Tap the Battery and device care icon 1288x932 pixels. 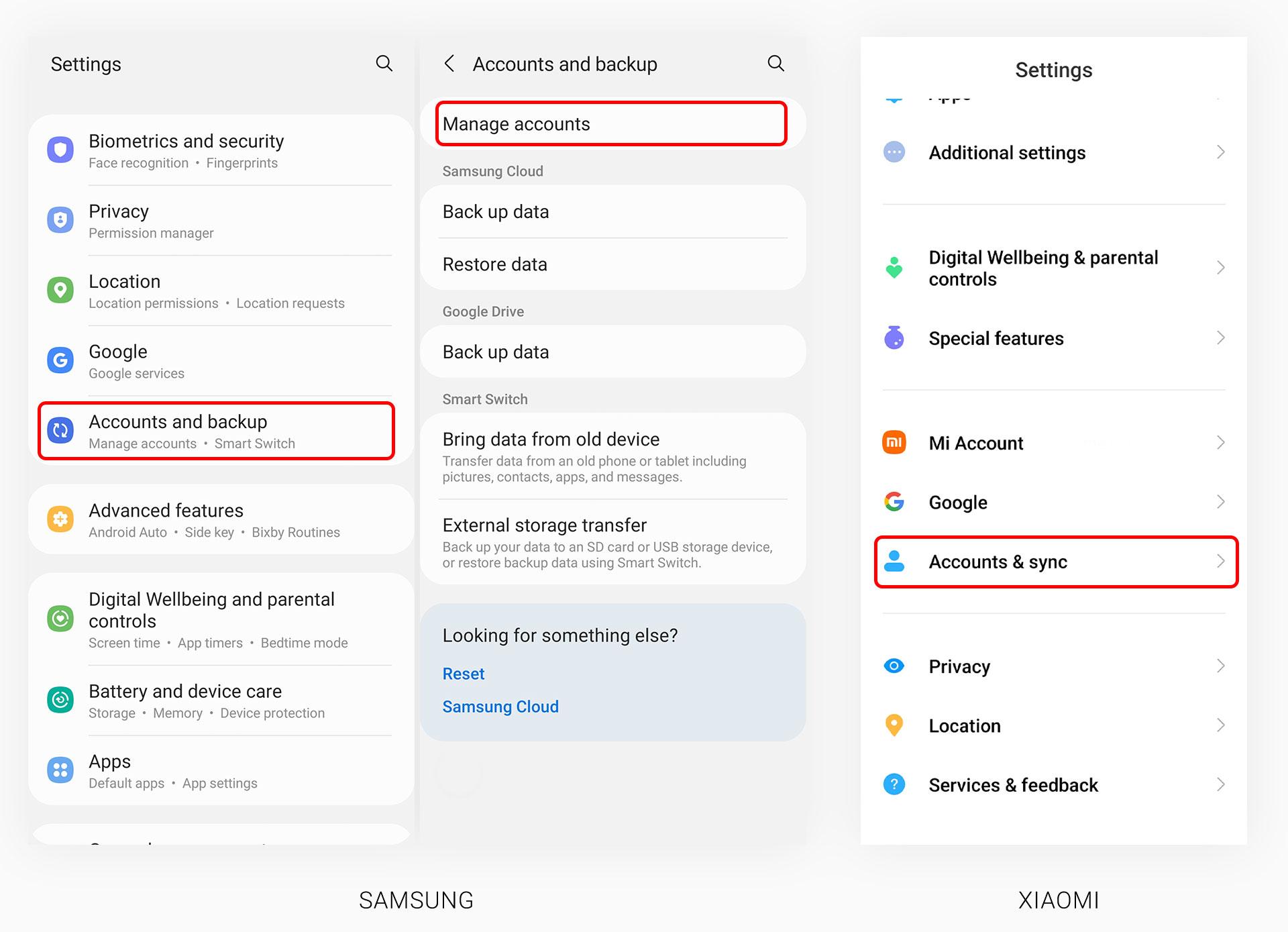point(60,701)
